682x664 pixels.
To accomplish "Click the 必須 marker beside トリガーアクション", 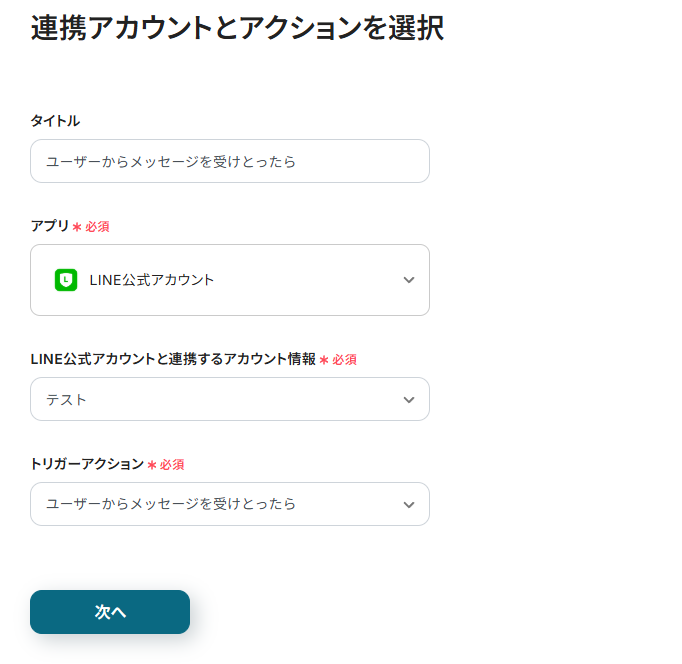I will 171,465.
